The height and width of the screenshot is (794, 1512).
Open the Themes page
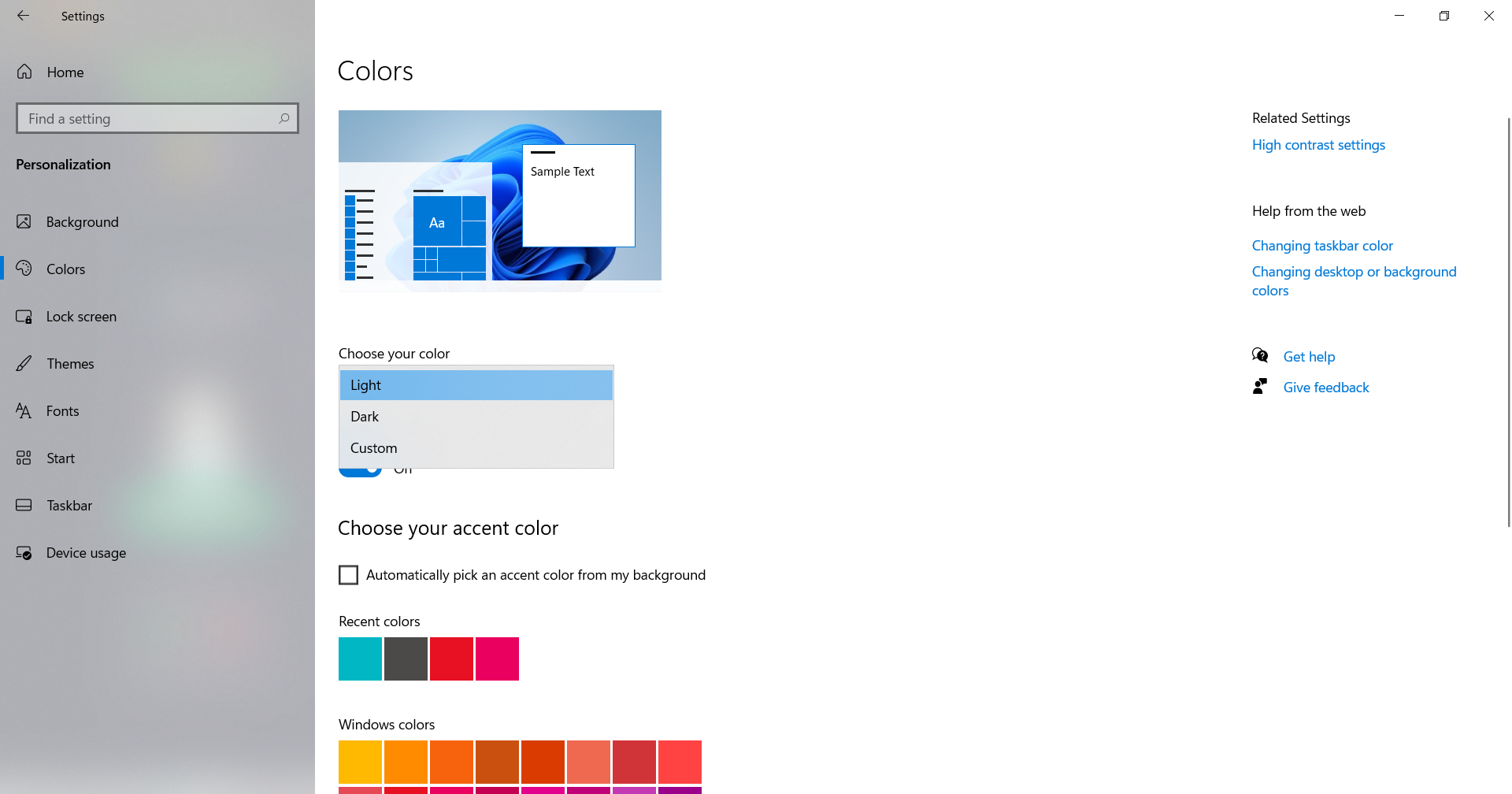157,364
